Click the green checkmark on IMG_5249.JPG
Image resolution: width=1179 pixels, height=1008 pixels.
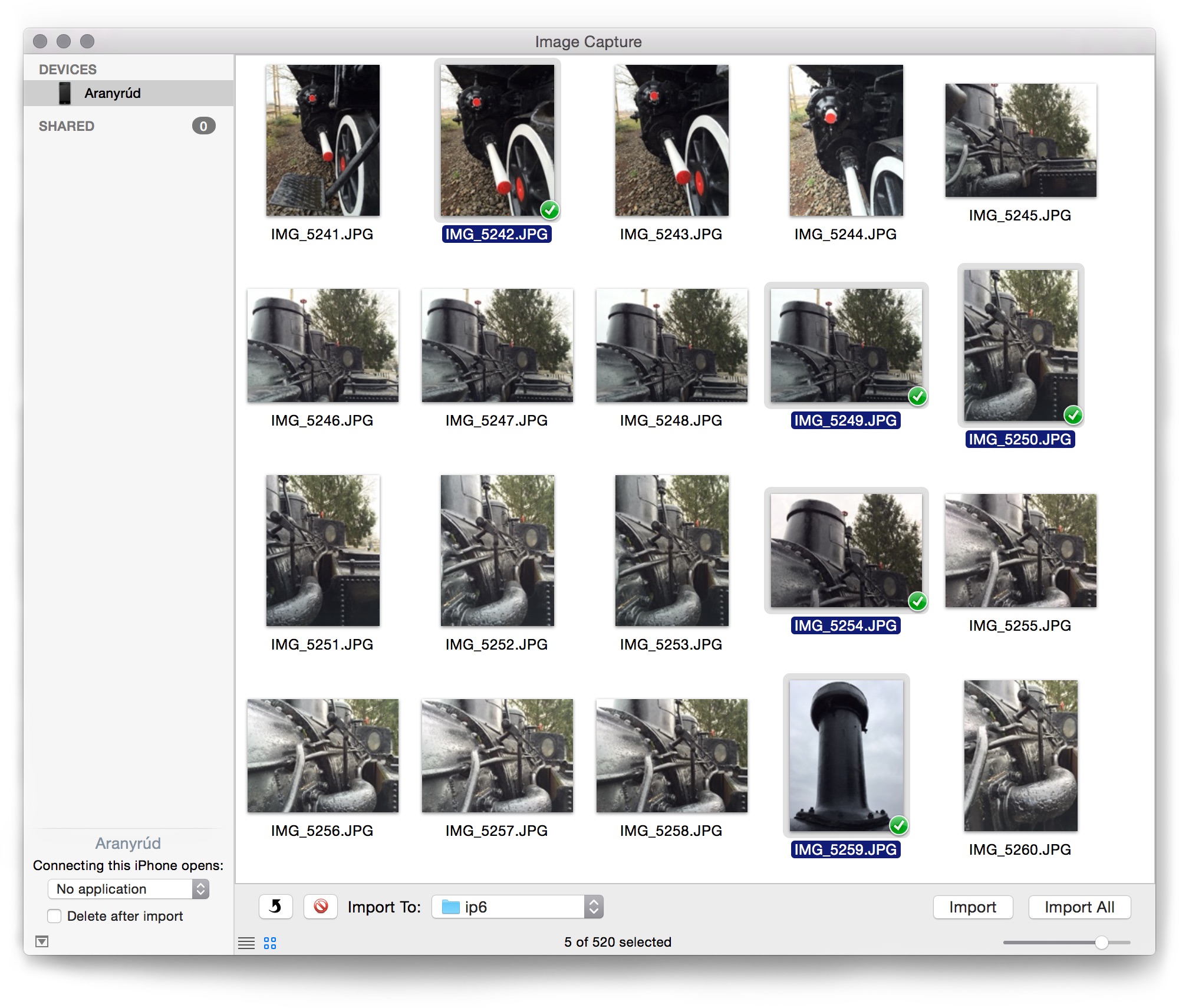tap(918, 397)
